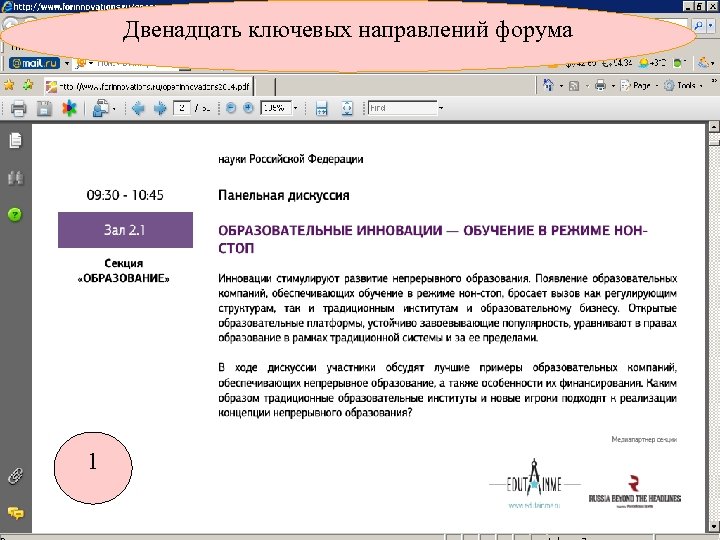Viewport: 720px width, 540px height.
Task: Open the browser Print dropdown arrow
Action: coord(613,86)
